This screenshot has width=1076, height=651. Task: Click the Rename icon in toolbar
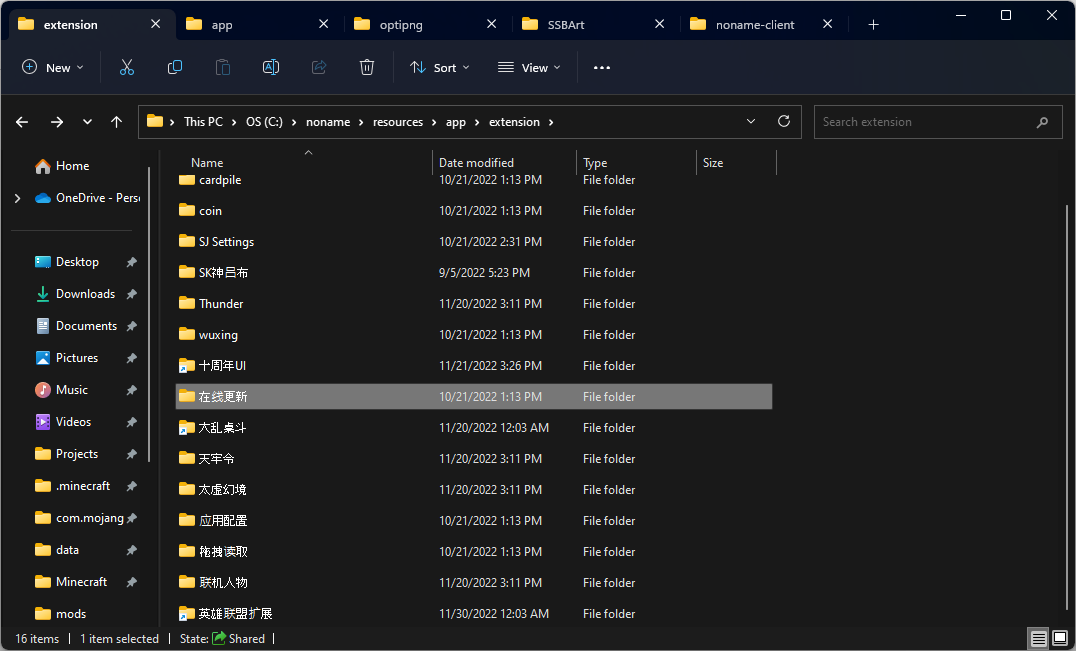271,67
